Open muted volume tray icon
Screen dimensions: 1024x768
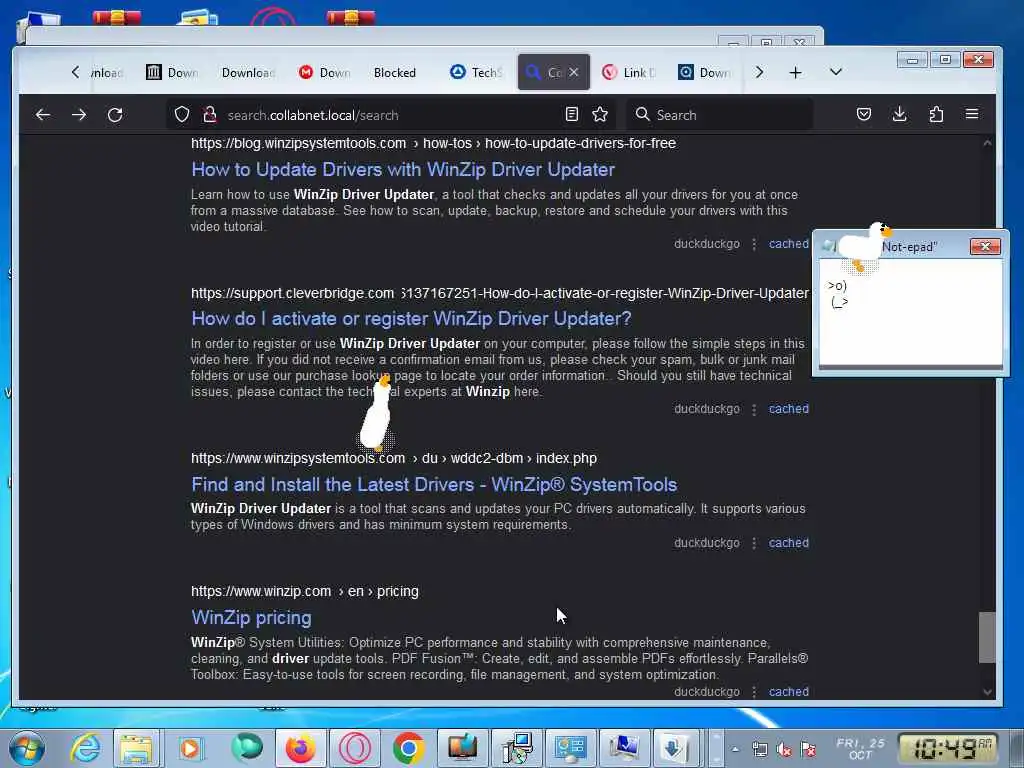click(x=784, y=749)
